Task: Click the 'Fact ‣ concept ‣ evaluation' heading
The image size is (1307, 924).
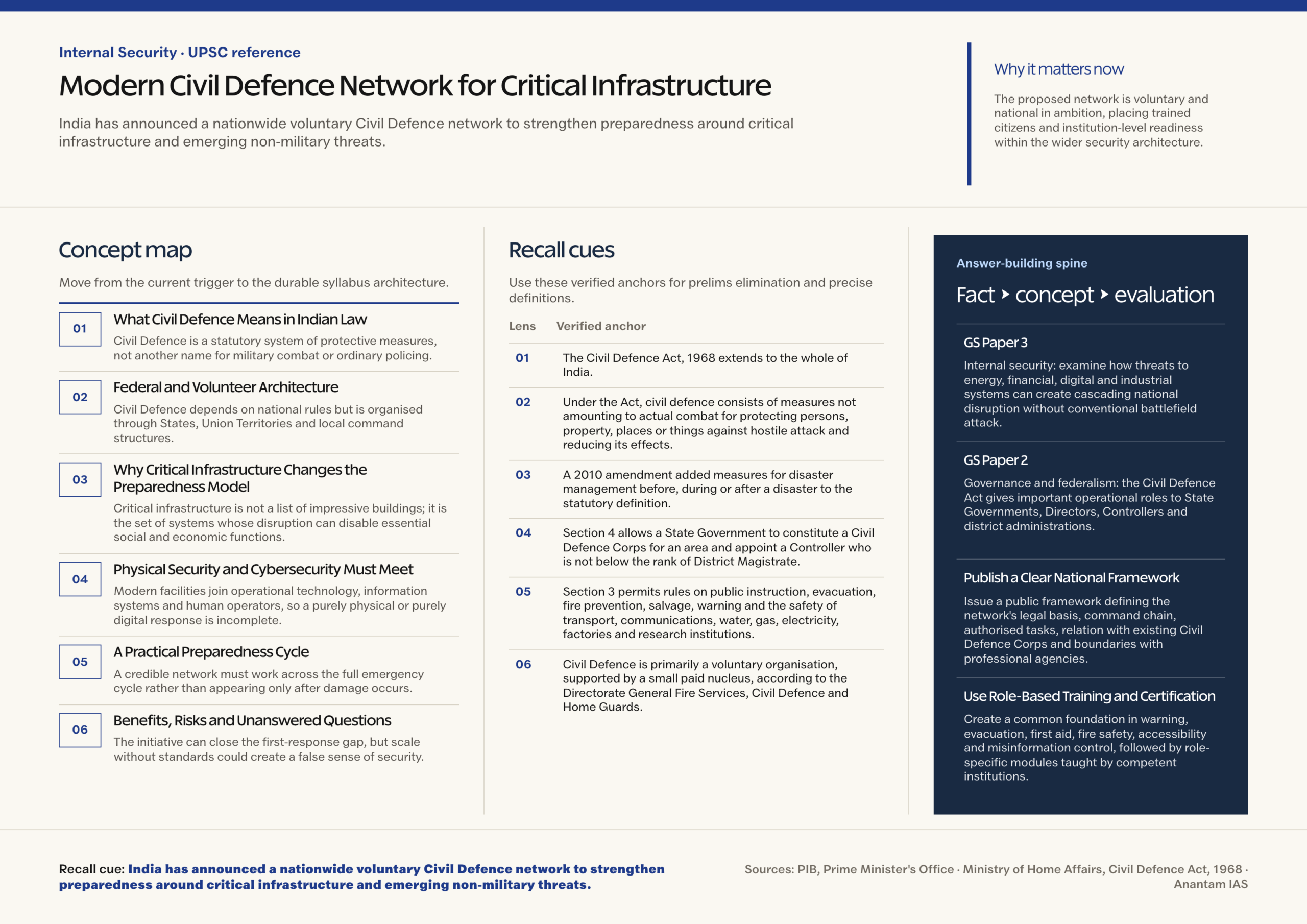Action: [1085, 295]
